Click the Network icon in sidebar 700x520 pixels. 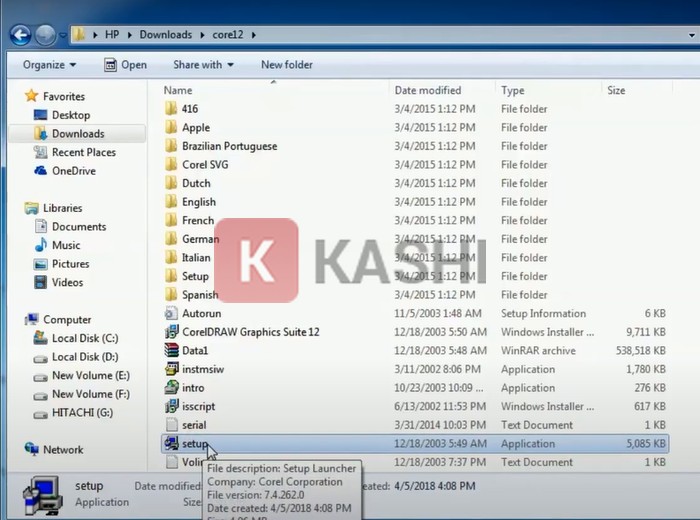coord(32,449)
